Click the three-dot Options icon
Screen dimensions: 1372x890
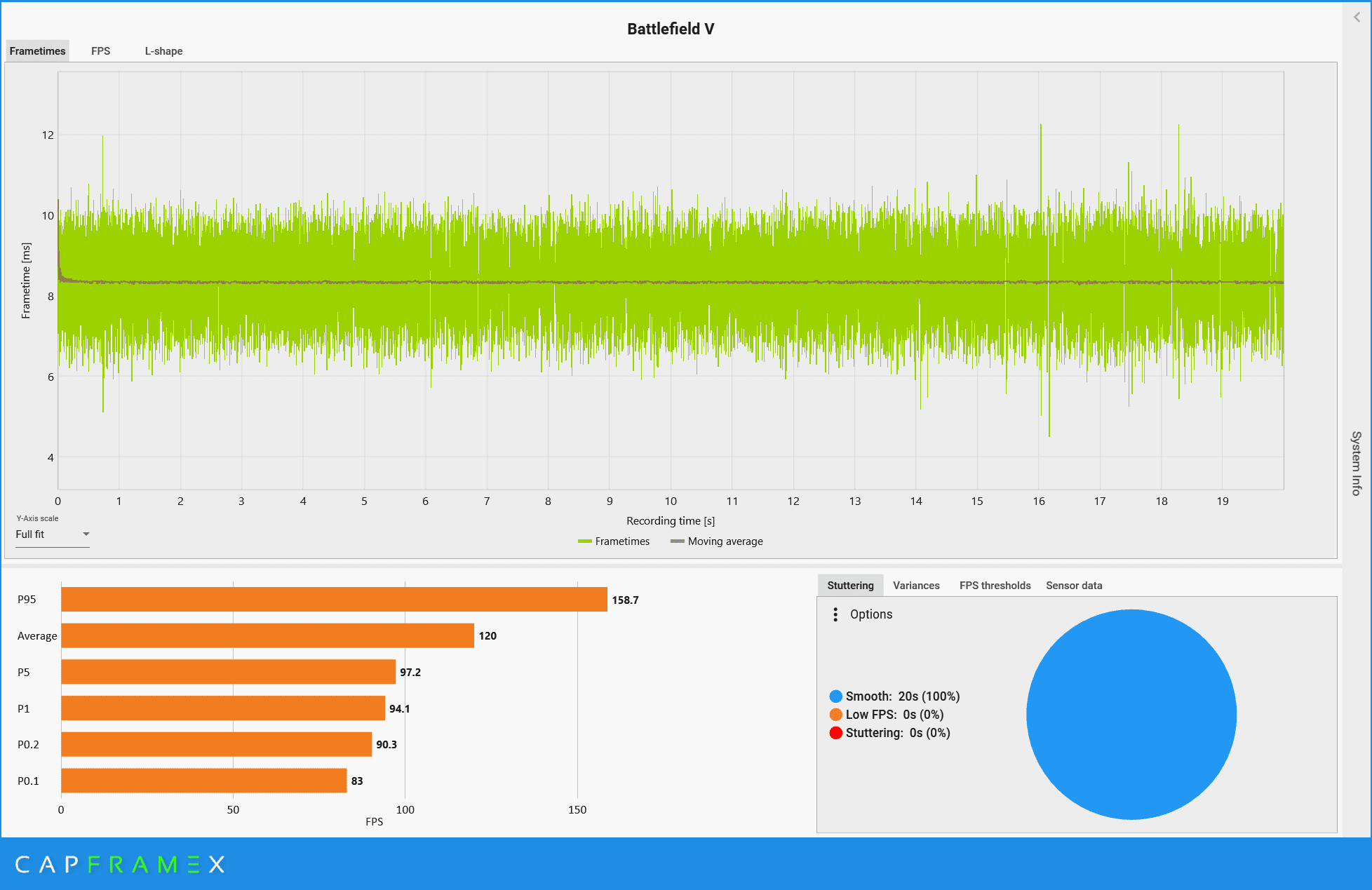pyautogui.click(x=835, y=614)
